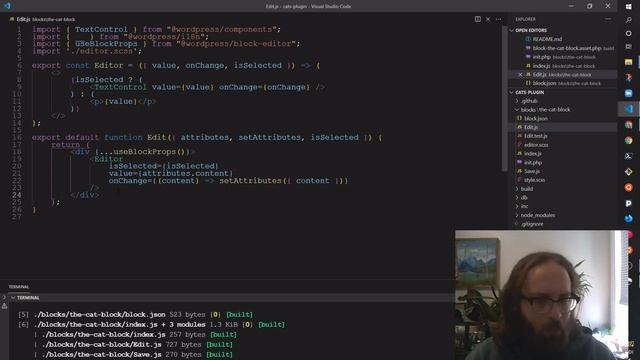The image size is (640, 360).
Task: Open the terminal app on taskbar
Action: [629, 156]
